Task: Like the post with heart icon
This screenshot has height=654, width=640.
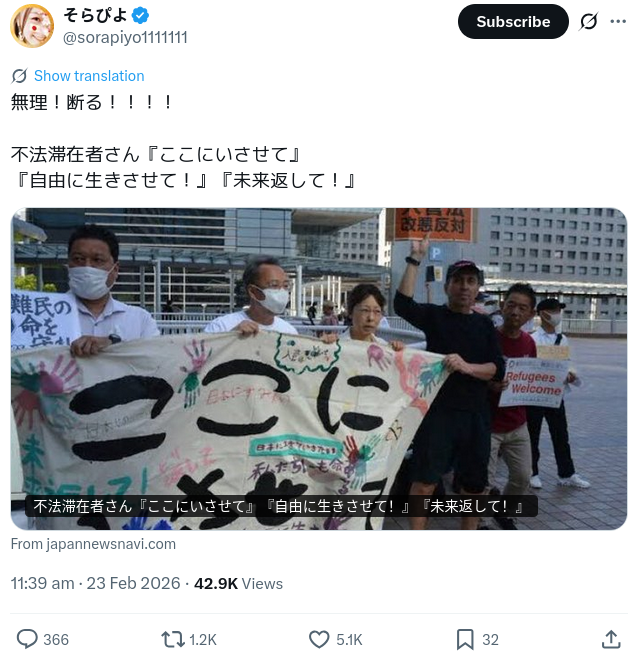Action: pos(319,639)
